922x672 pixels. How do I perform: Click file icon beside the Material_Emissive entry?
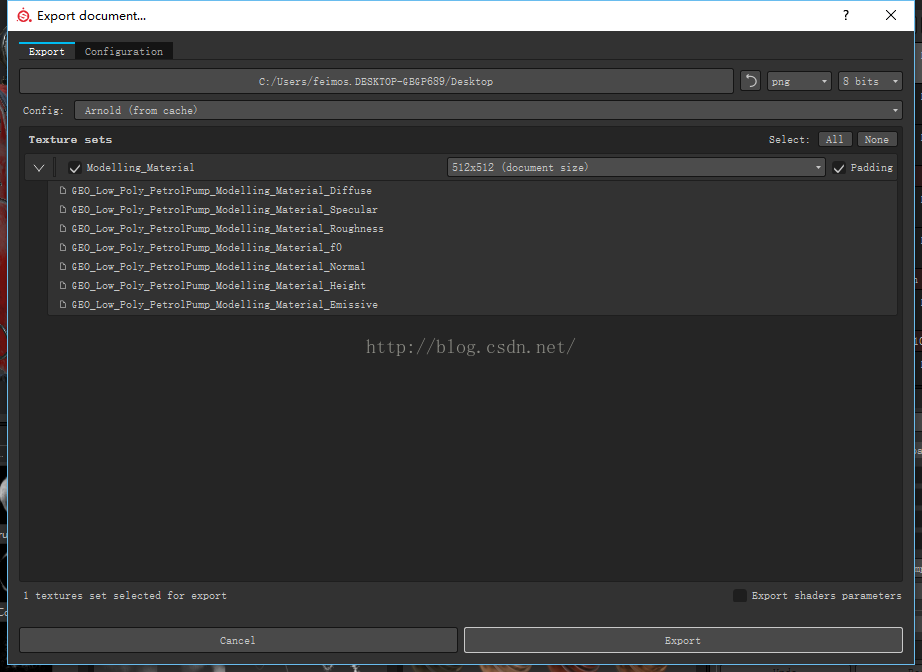tap(62, 305)
